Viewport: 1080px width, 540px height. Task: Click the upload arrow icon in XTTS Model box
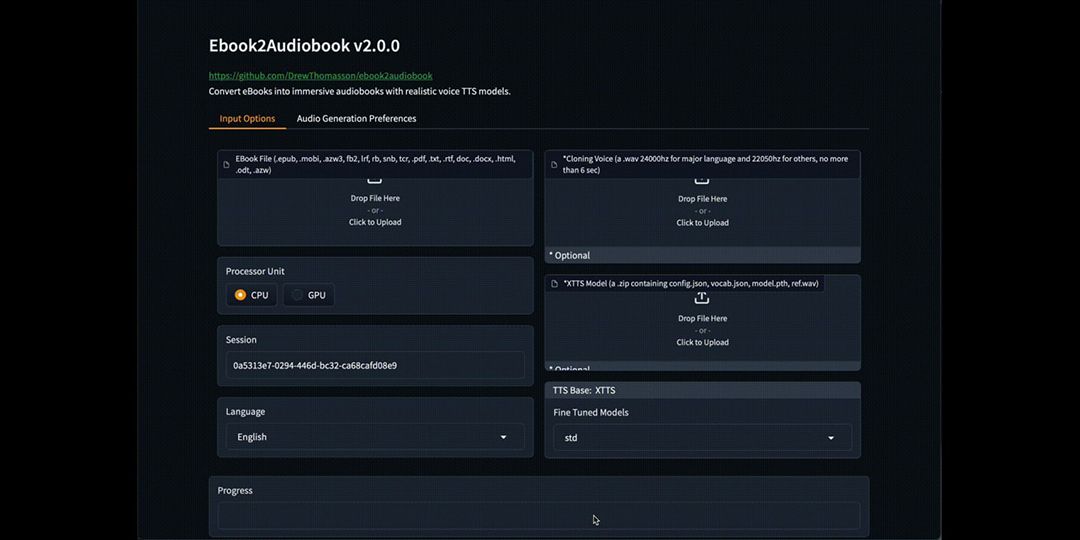701,298
